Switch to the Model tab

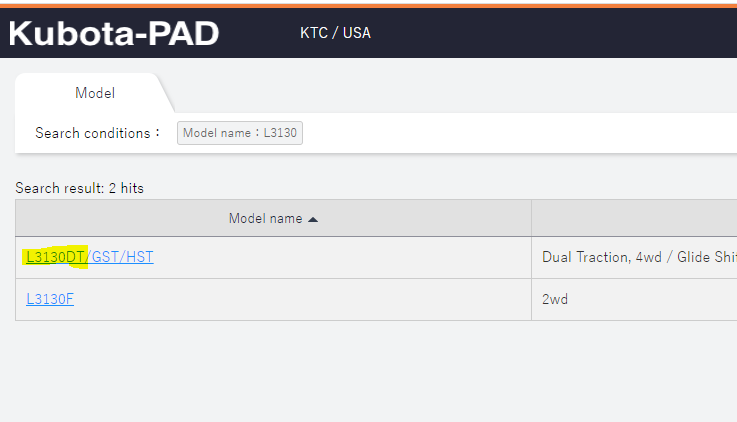pyautogui.click(x=95, y=93)
